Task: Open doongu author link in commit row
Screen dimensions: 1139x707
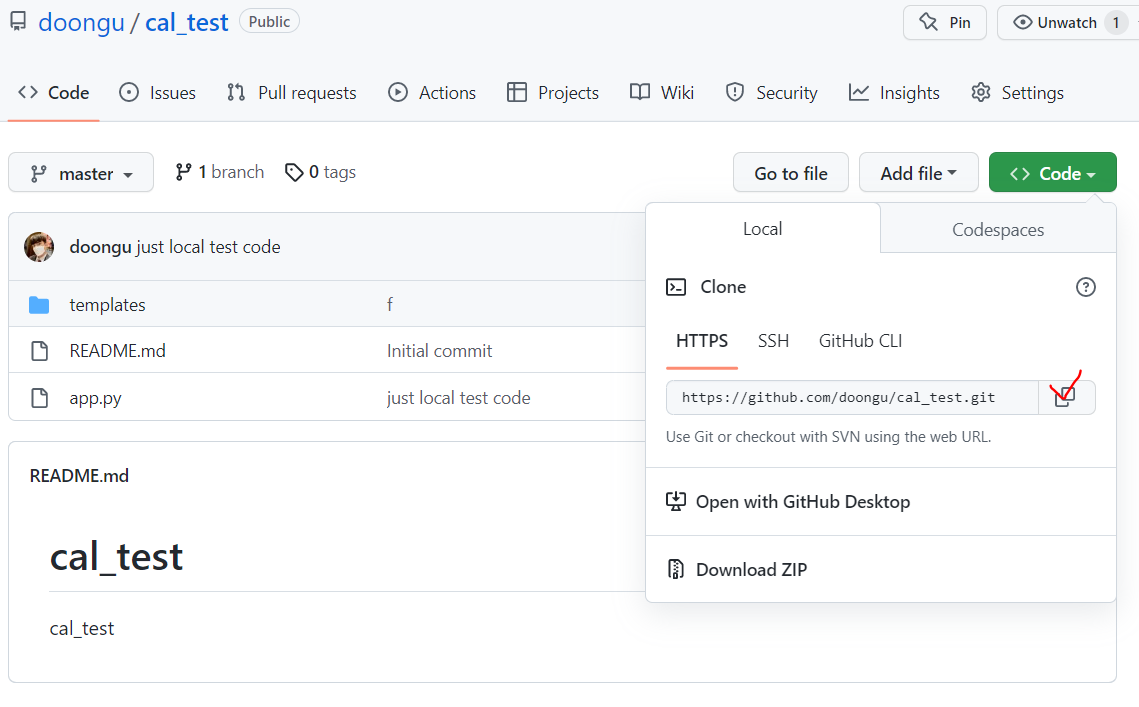Action: (x=100, y=247)
